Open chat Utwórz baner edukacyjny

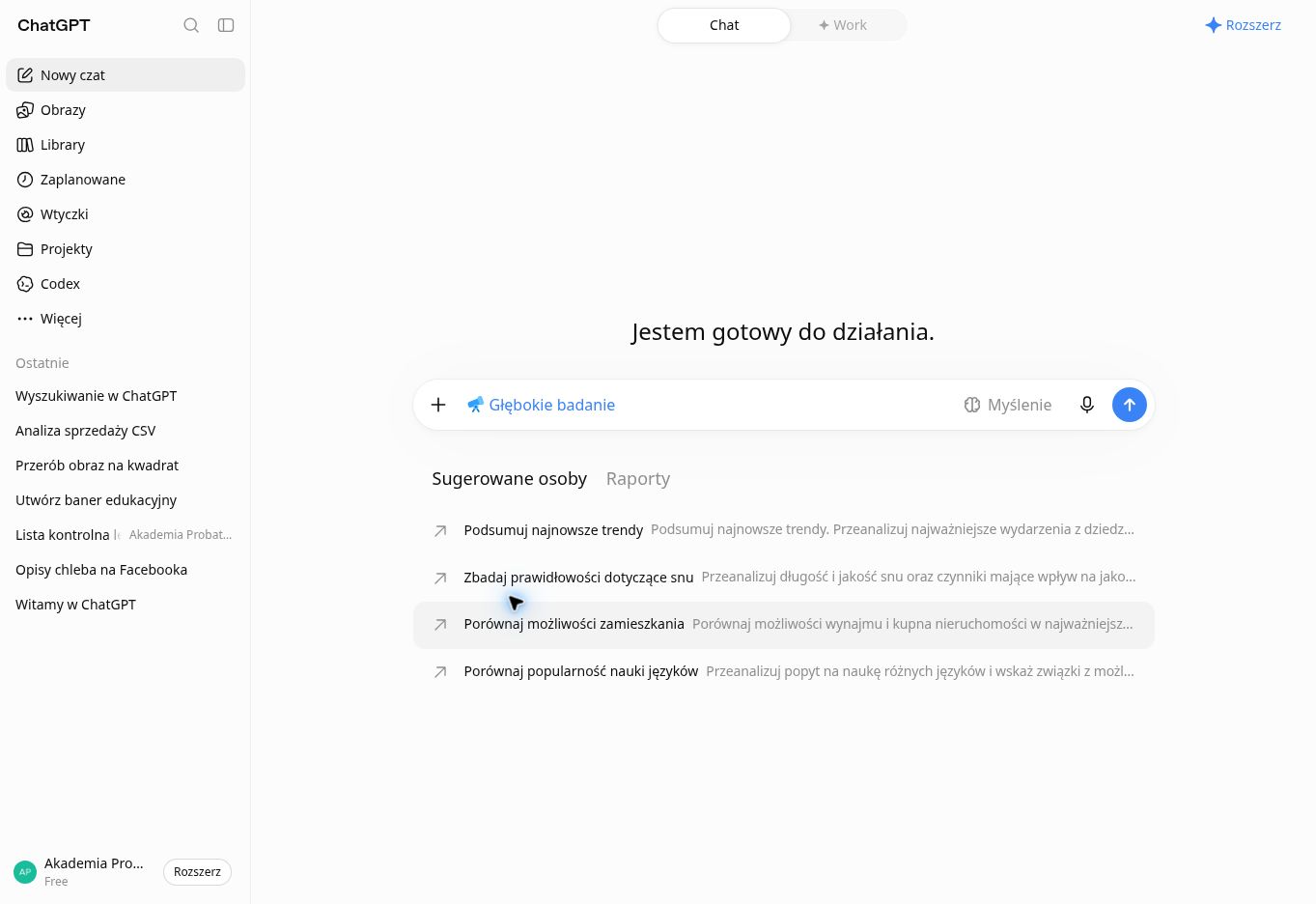point(126,499)
